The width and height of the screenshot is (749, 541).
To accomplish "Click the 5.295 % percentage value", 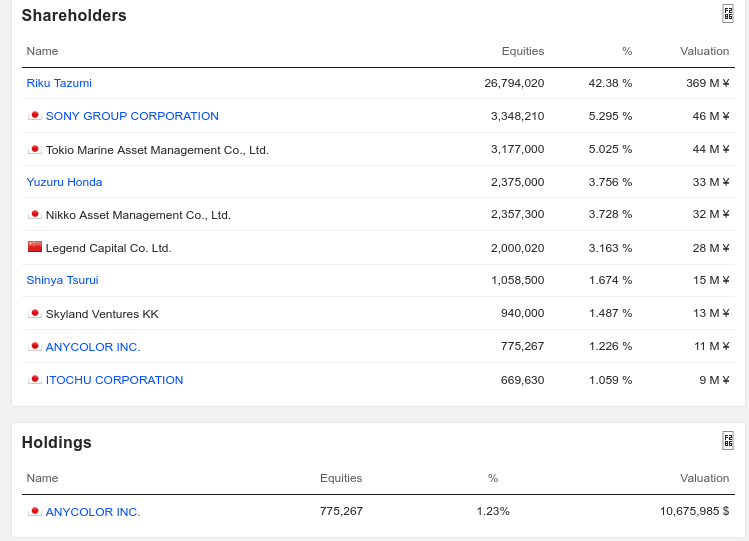I will (x=610, y=116).
